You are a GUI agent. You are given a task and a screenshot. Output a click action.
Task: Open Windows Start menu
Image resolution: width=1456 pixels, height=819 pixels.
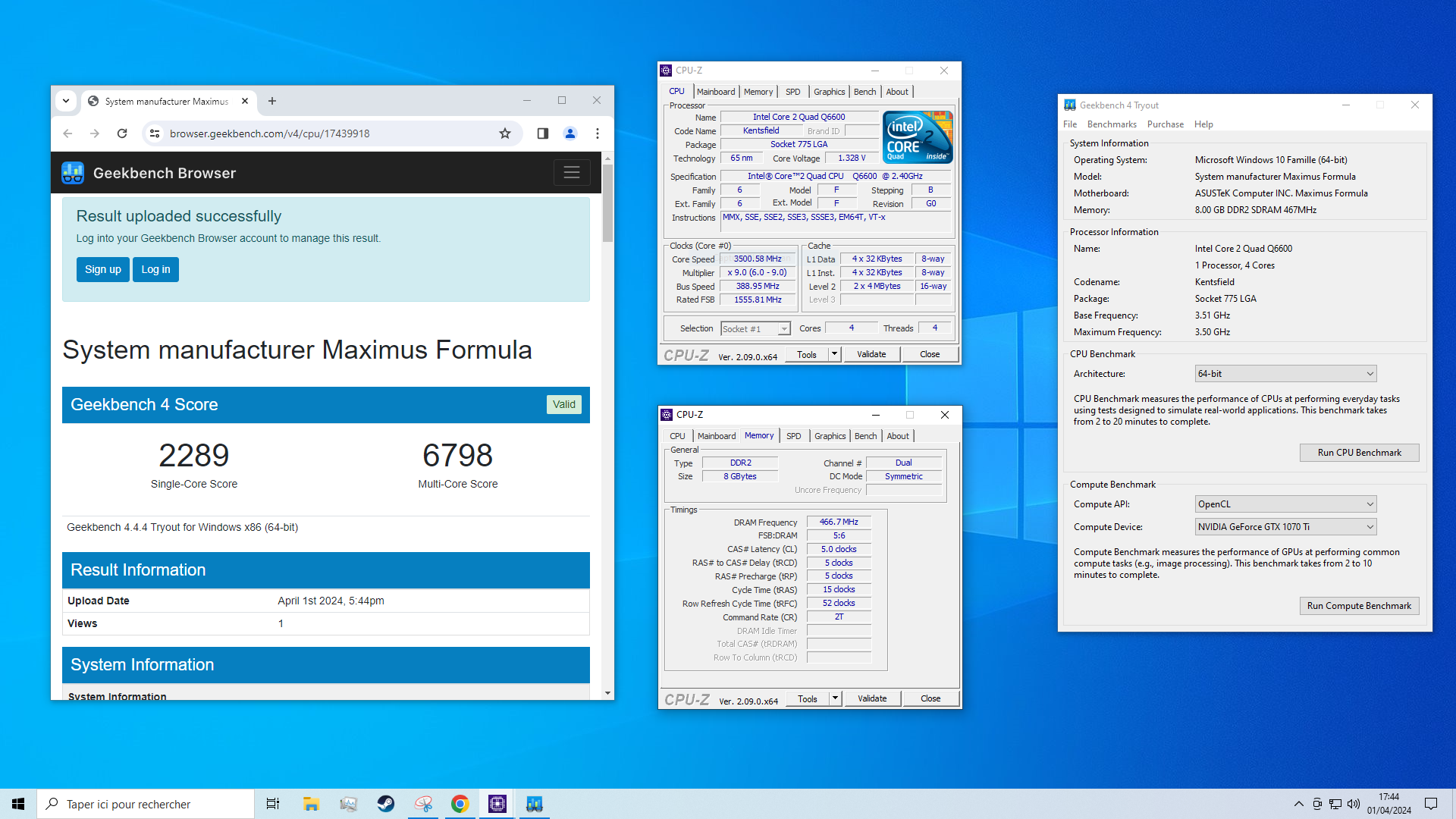coord(18,804)
